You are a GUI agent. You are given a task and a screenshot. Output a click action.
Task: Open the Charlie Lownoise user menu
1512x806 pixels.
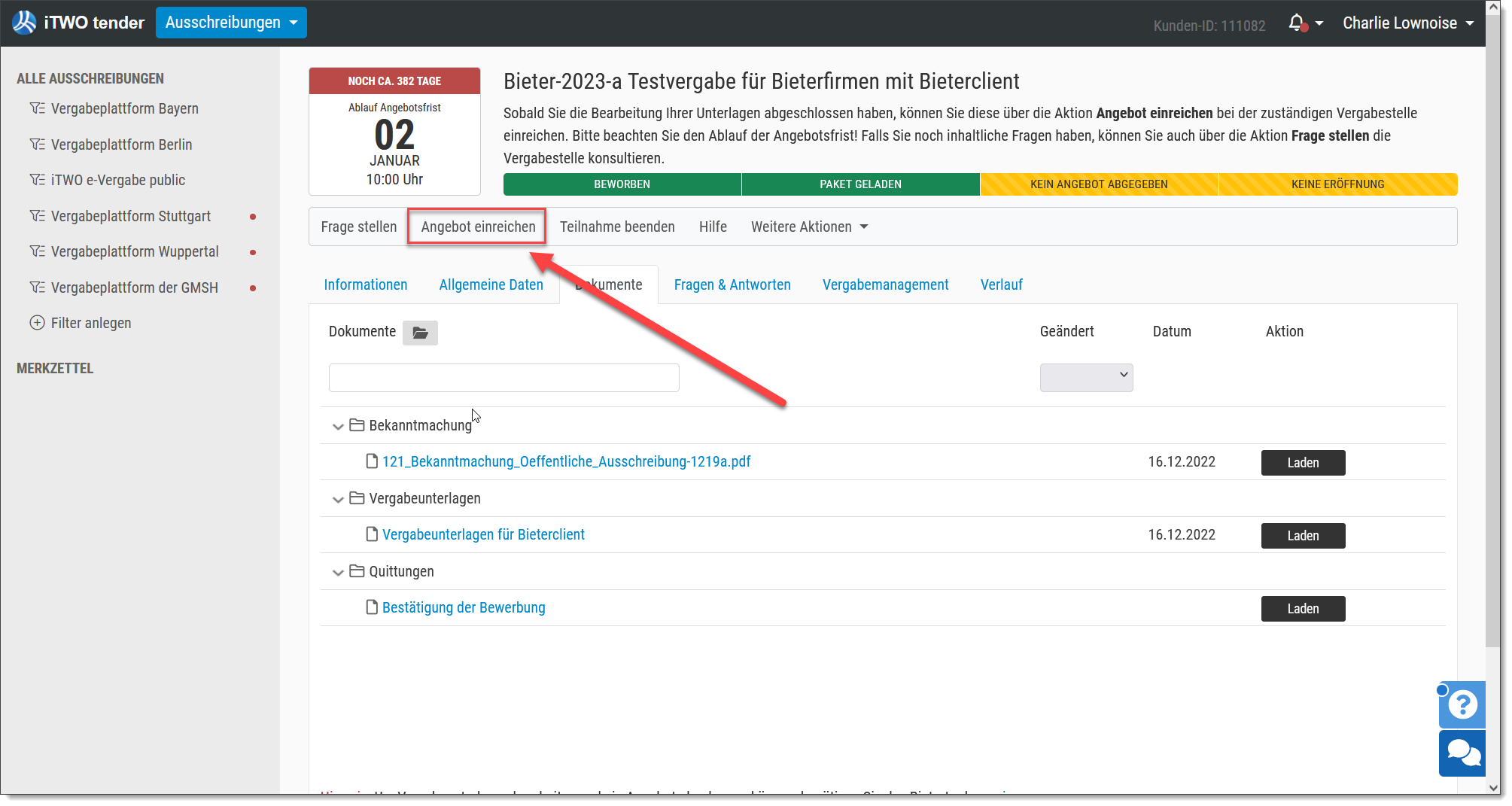tap(1408, 23)
